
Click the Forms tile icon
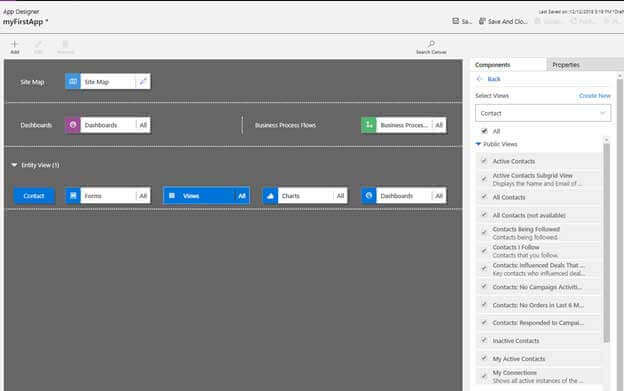click(73, 196)
